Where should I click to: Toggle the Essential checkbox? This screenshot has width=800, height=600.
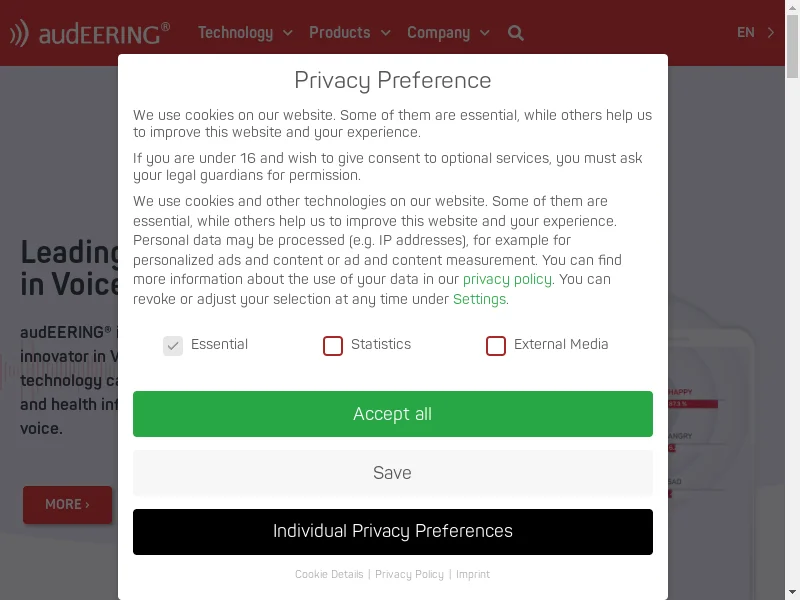173,346
